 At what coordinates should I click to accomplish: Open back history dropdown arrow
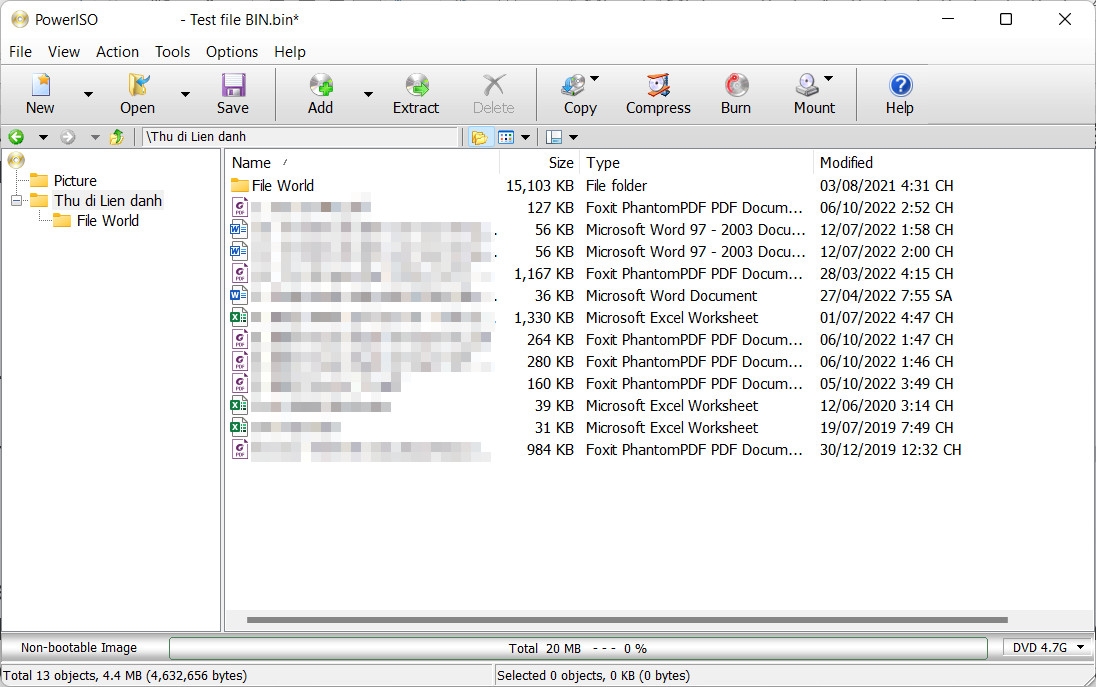point(43,137)
